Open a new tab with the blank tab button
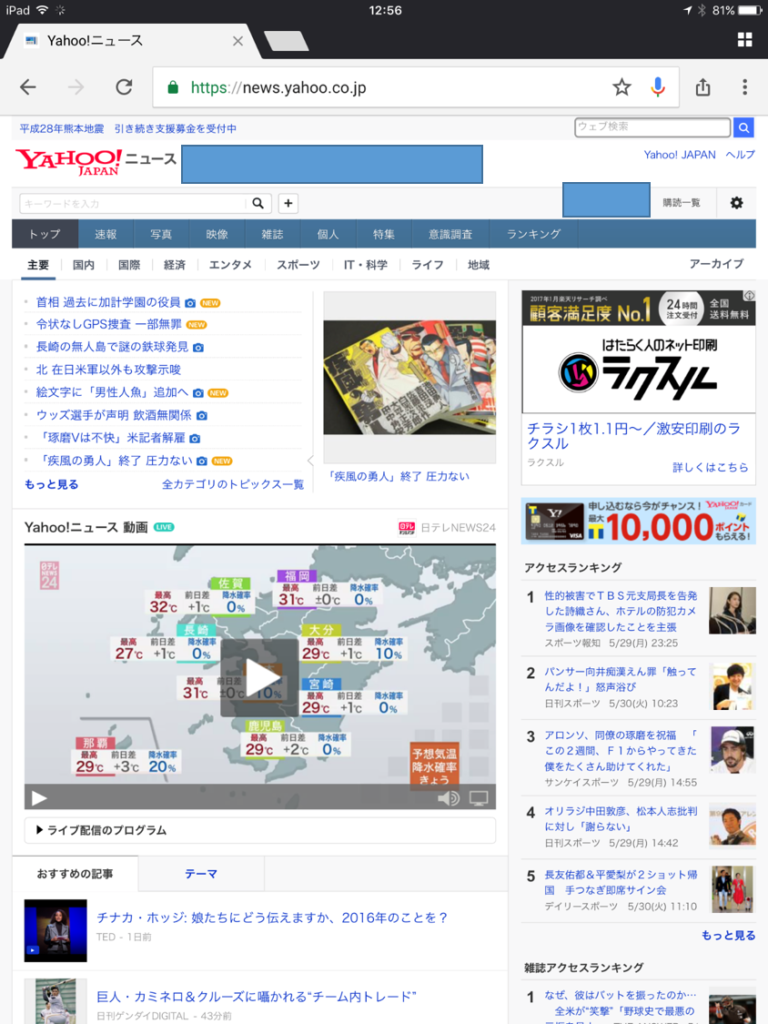Image resolution: width=768 pixels, height=1024 pixels. click(x=287, y=41)
